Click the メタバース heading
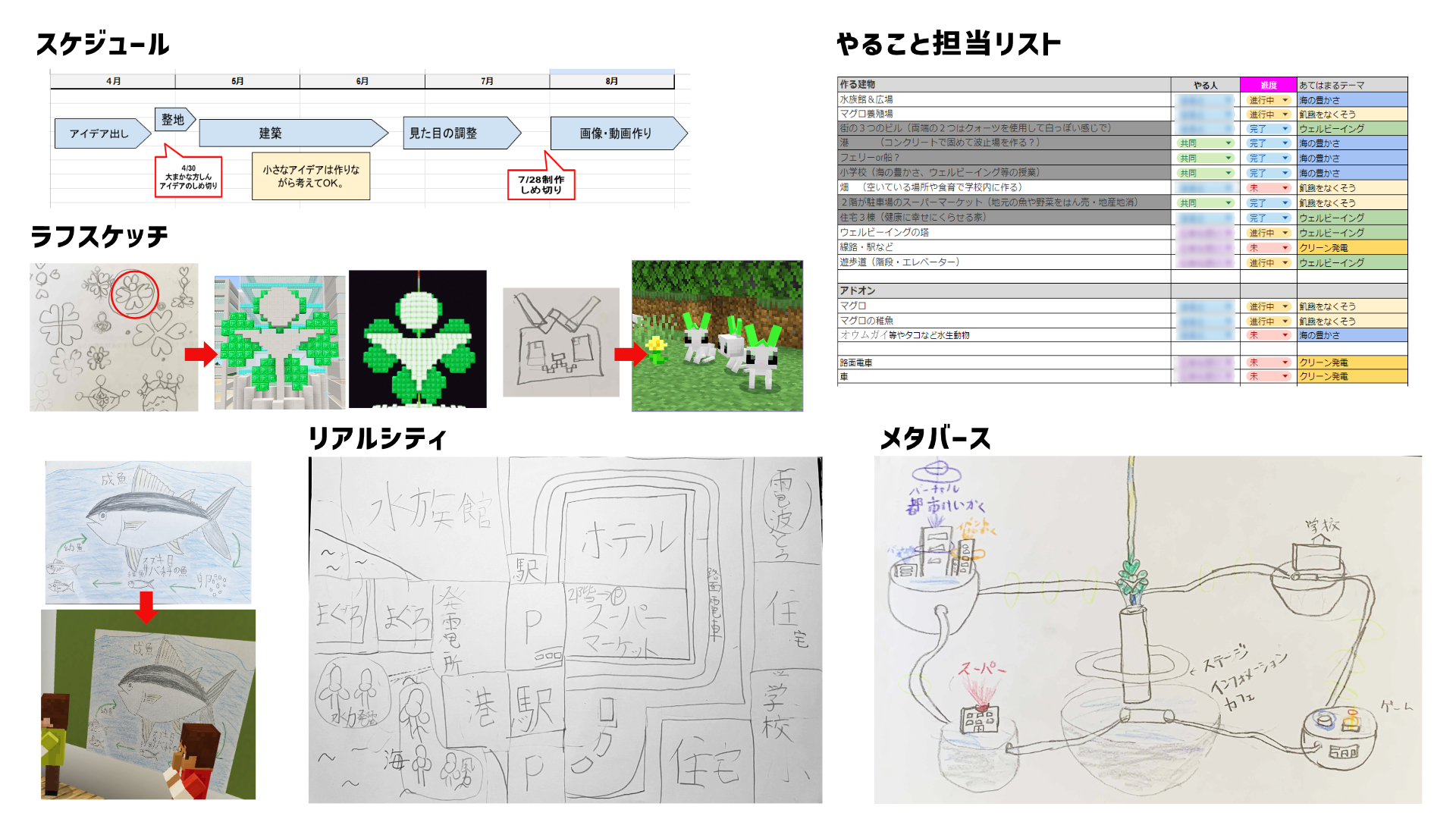This screenshot has height=819, width=1456. point(935,438)
